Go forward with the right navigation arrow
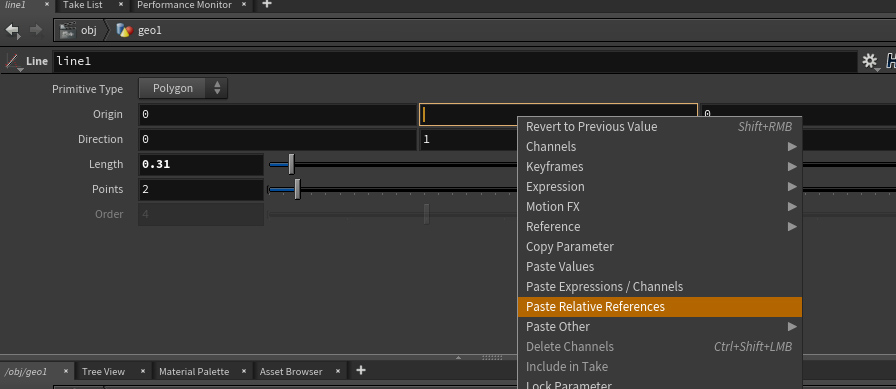Image resolution: width=896 pixels, height=389 pixels. pos(36,30)
